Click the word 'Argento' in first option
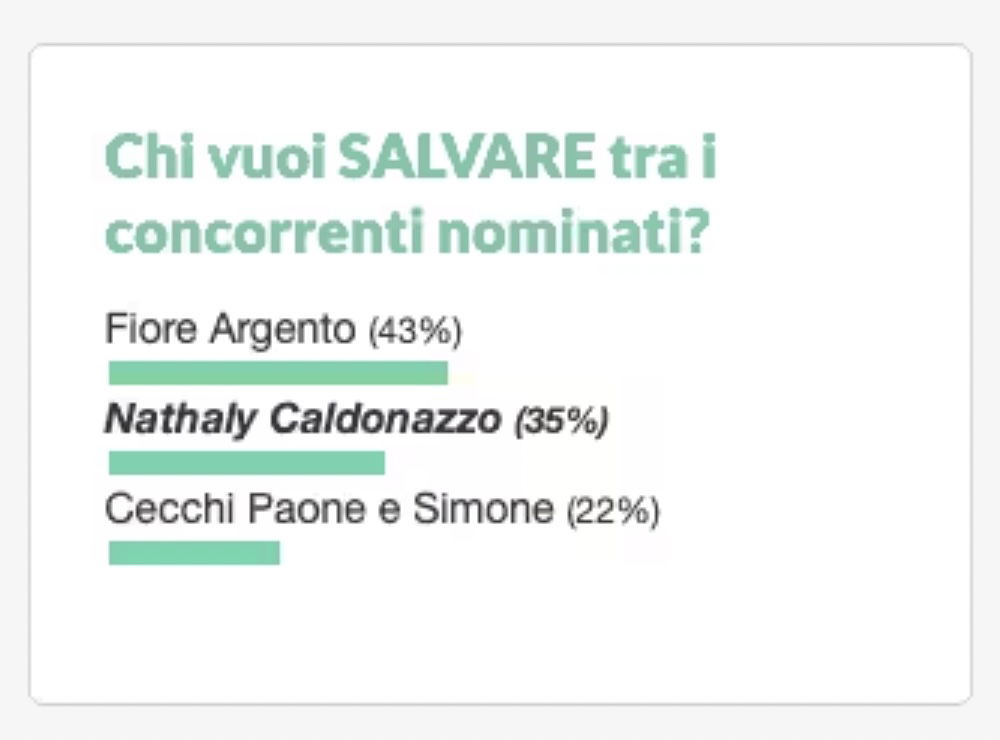1000x740 pixels. [x=283, y=331]
